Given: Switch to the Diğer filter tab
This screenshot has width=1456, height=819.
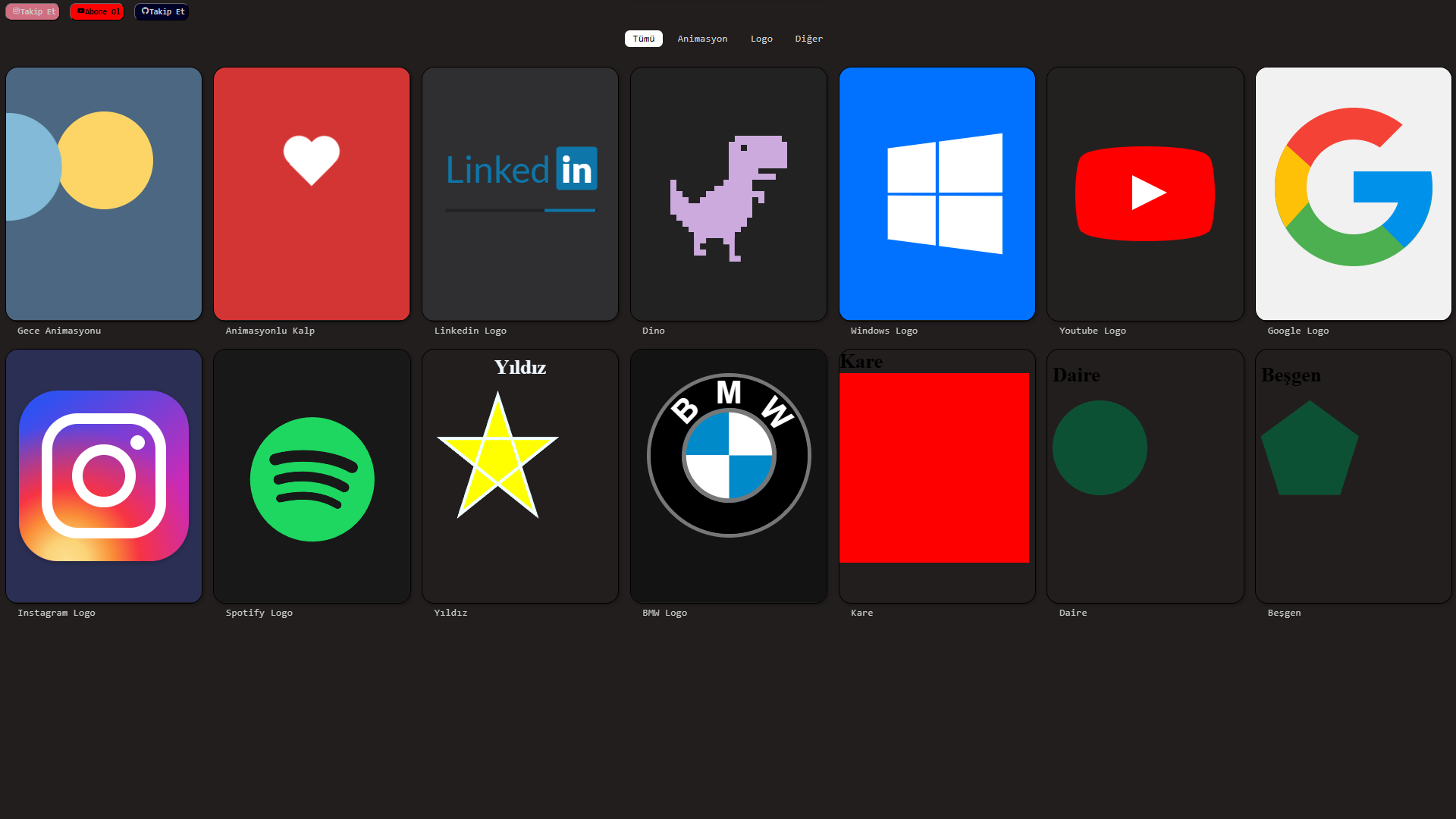Looking at the screenshot, I should click(808, 39).
